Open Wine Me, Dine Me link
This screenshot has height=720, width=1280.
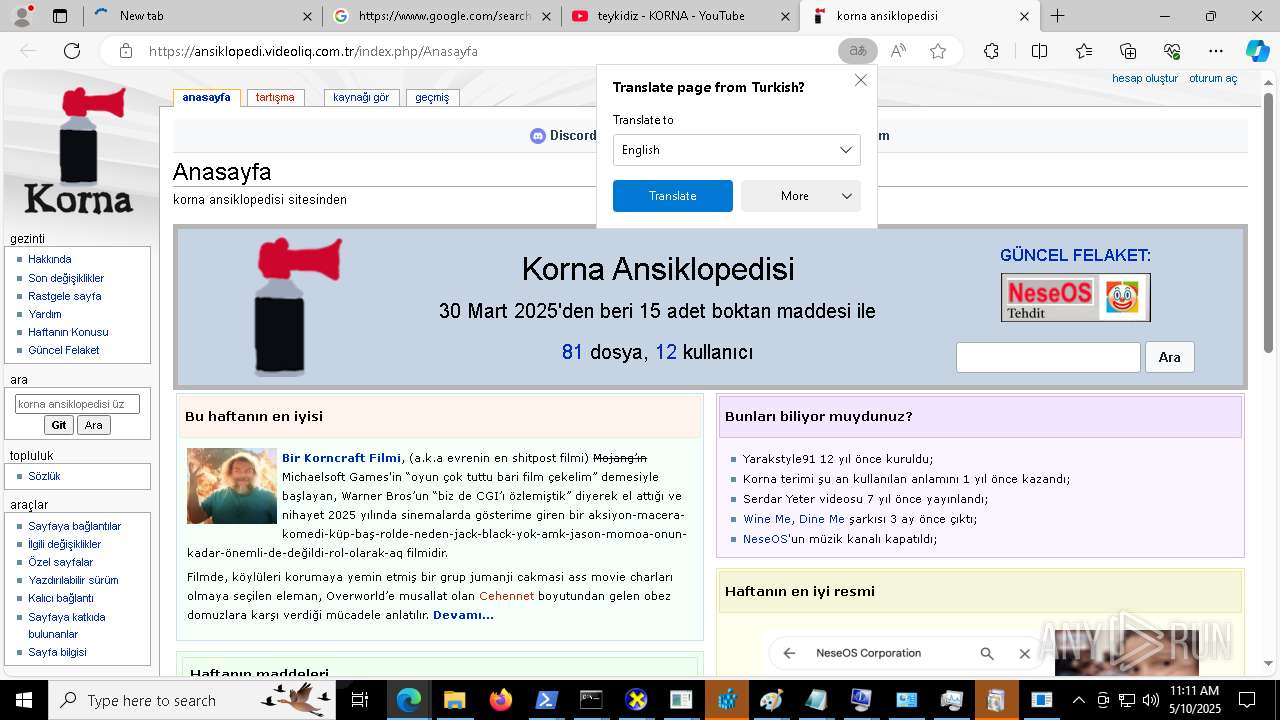(794, 519)
